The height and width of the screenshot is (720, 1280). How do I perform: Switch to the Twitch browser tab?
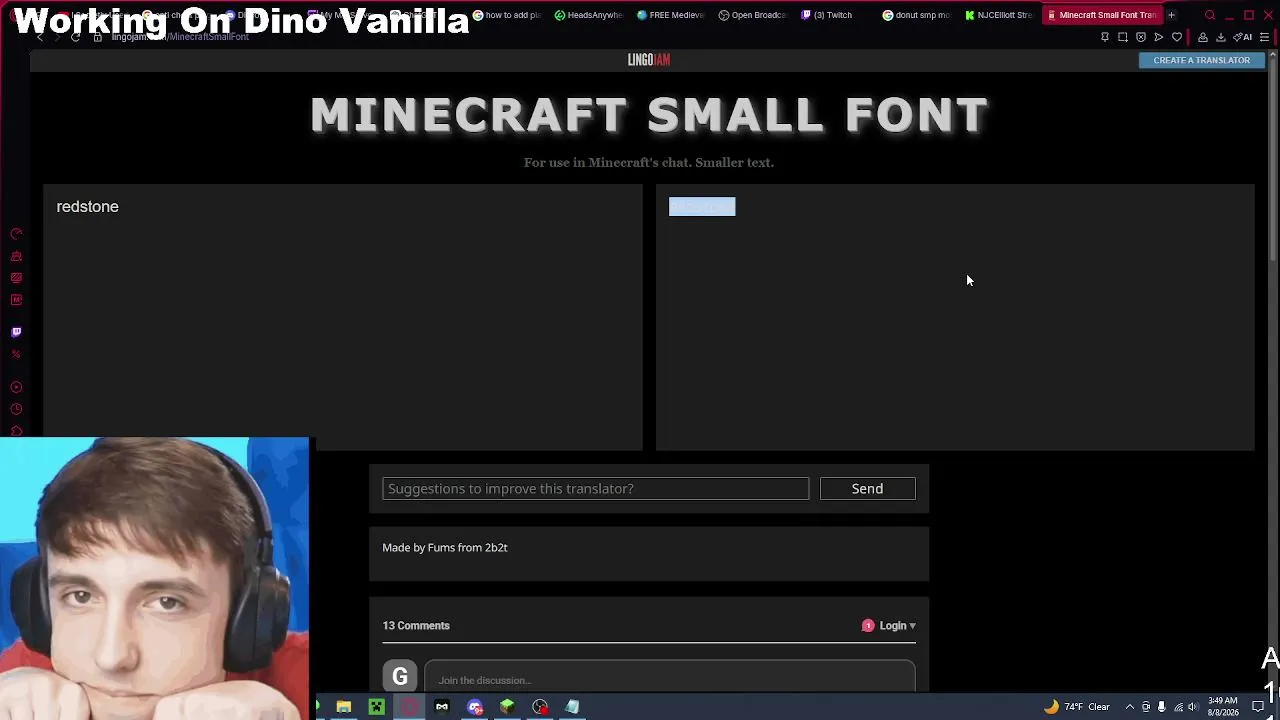point(826,15)
